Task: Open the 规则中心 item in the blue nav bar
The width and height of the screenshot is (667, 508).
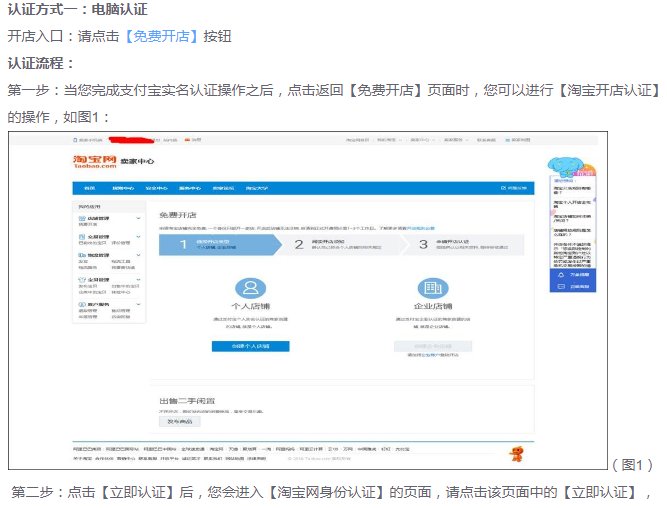Action: point(123,188)
